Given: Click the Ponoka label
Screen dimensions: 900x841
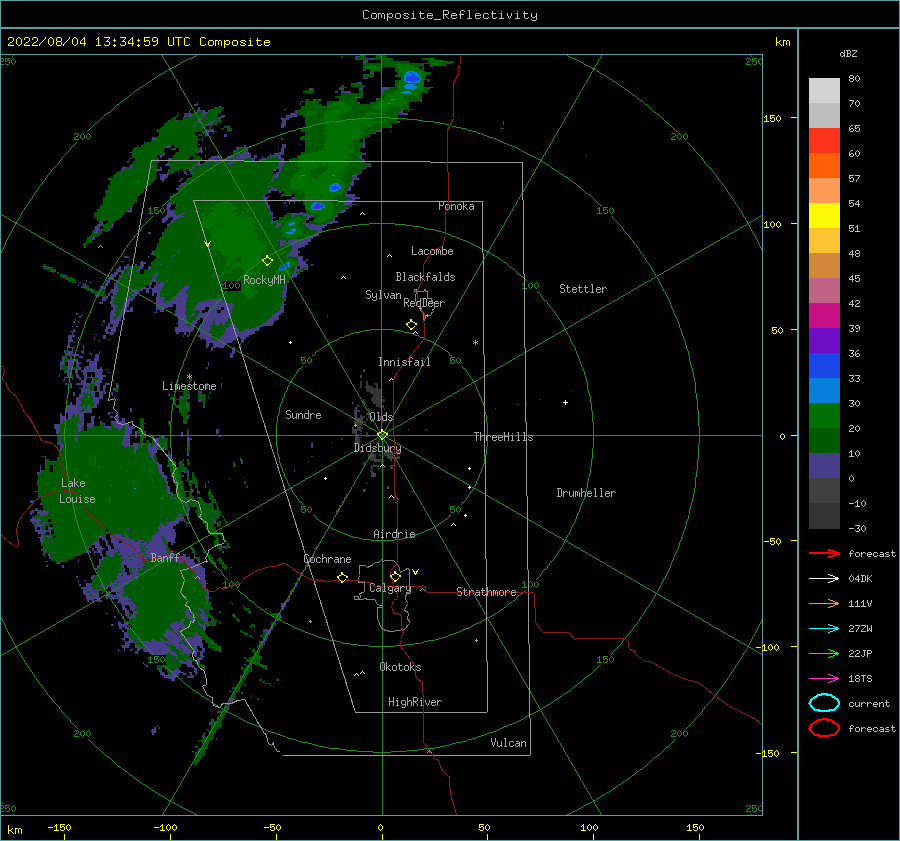Looking at the screenshot, I should (456, 206).
